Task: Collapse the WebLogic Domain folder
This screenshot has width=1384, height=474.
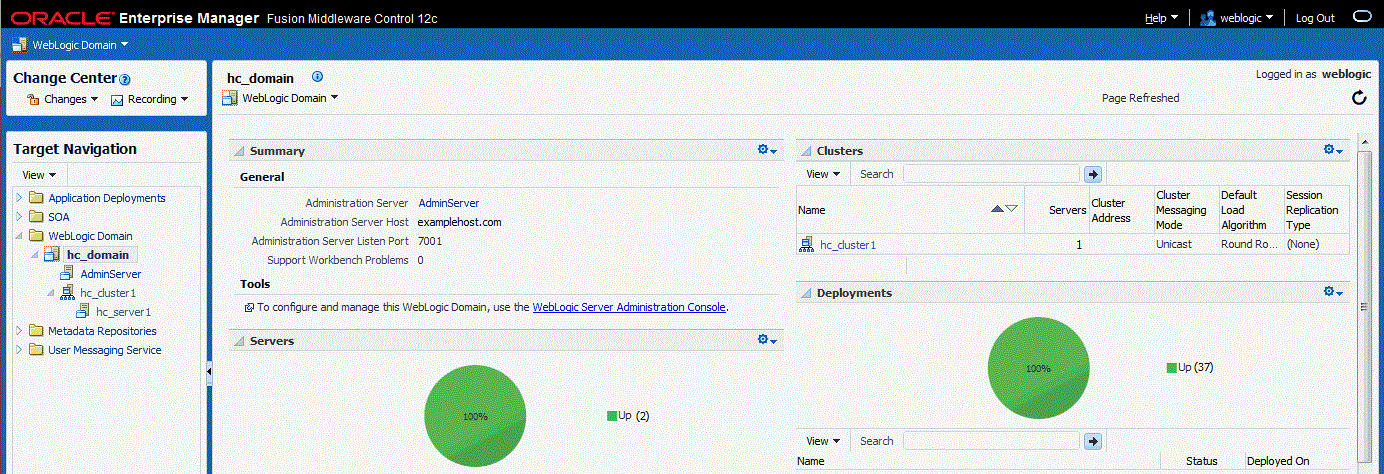Action: [x=19, y=236]
